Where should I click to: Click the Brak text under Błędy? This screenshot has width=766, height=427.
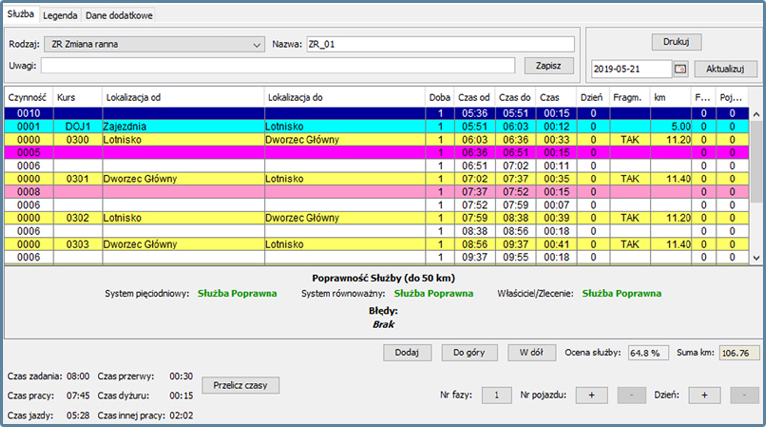pyautogui.click(x=383, y=324)
